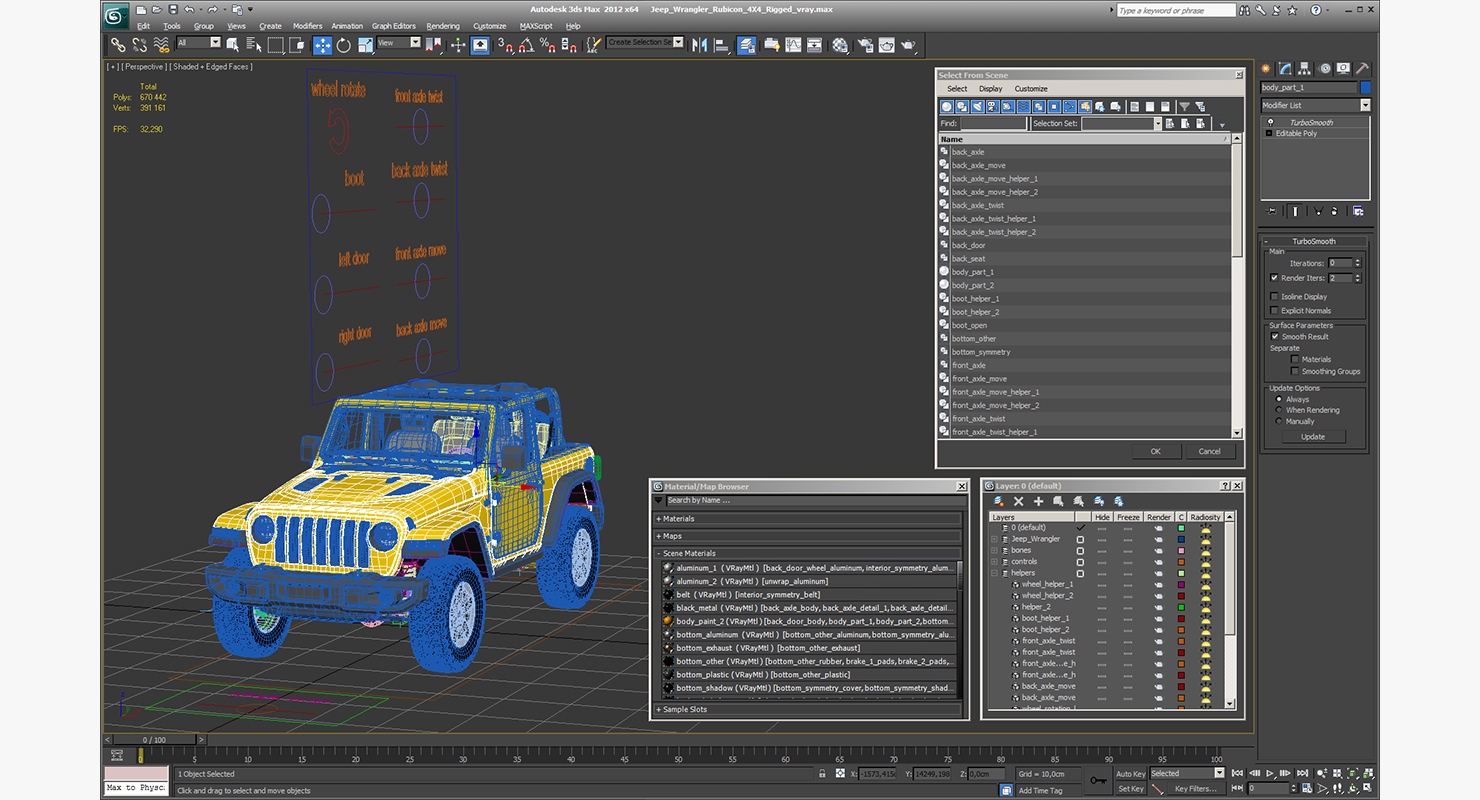Click the Auto Key button

1130,774
